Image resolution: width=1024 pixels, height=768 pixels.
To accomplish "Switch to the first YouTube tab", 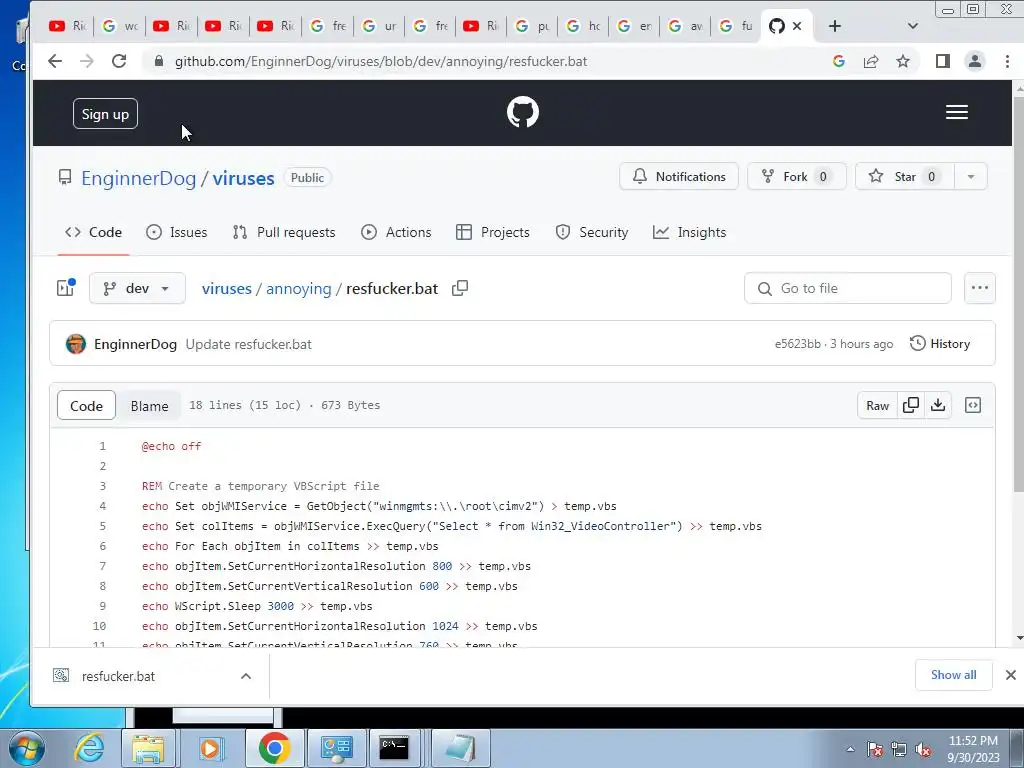I will point(67,26).
